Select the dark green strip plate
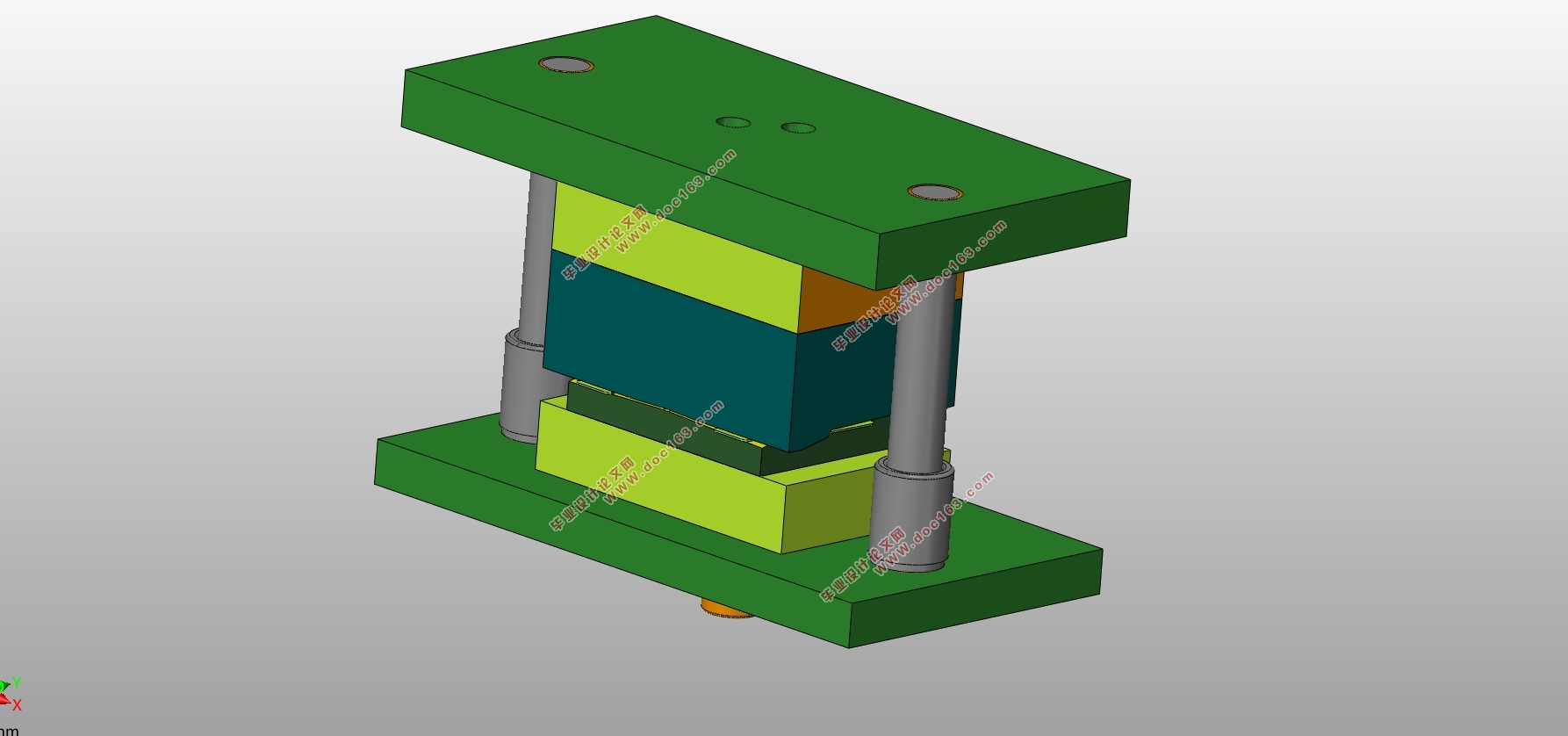 [667, 426]
